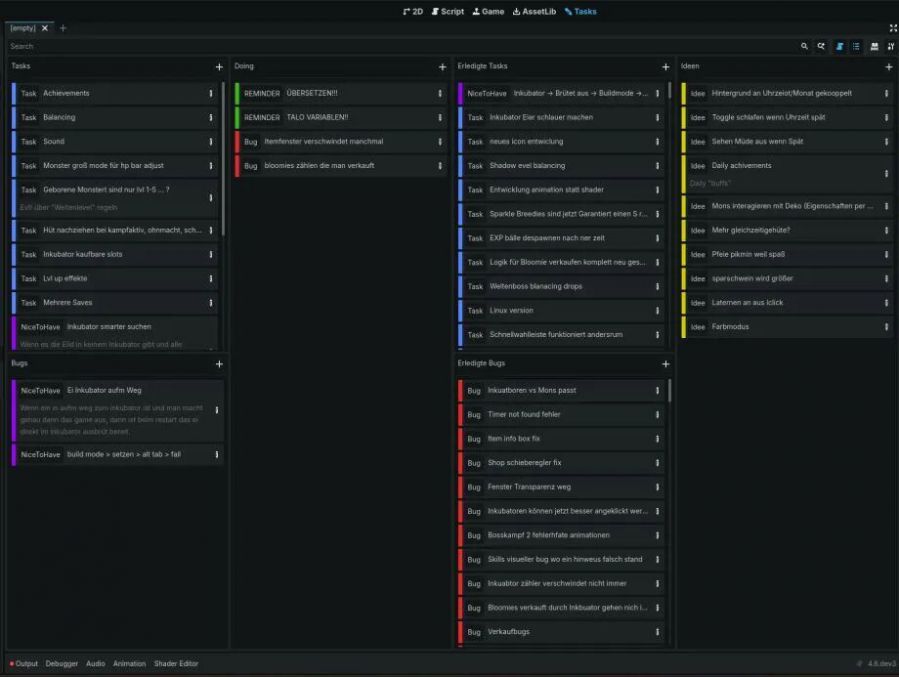Toggle the step list display button
The height and width of the screenshot is (677, 899).
click(857, 46)
